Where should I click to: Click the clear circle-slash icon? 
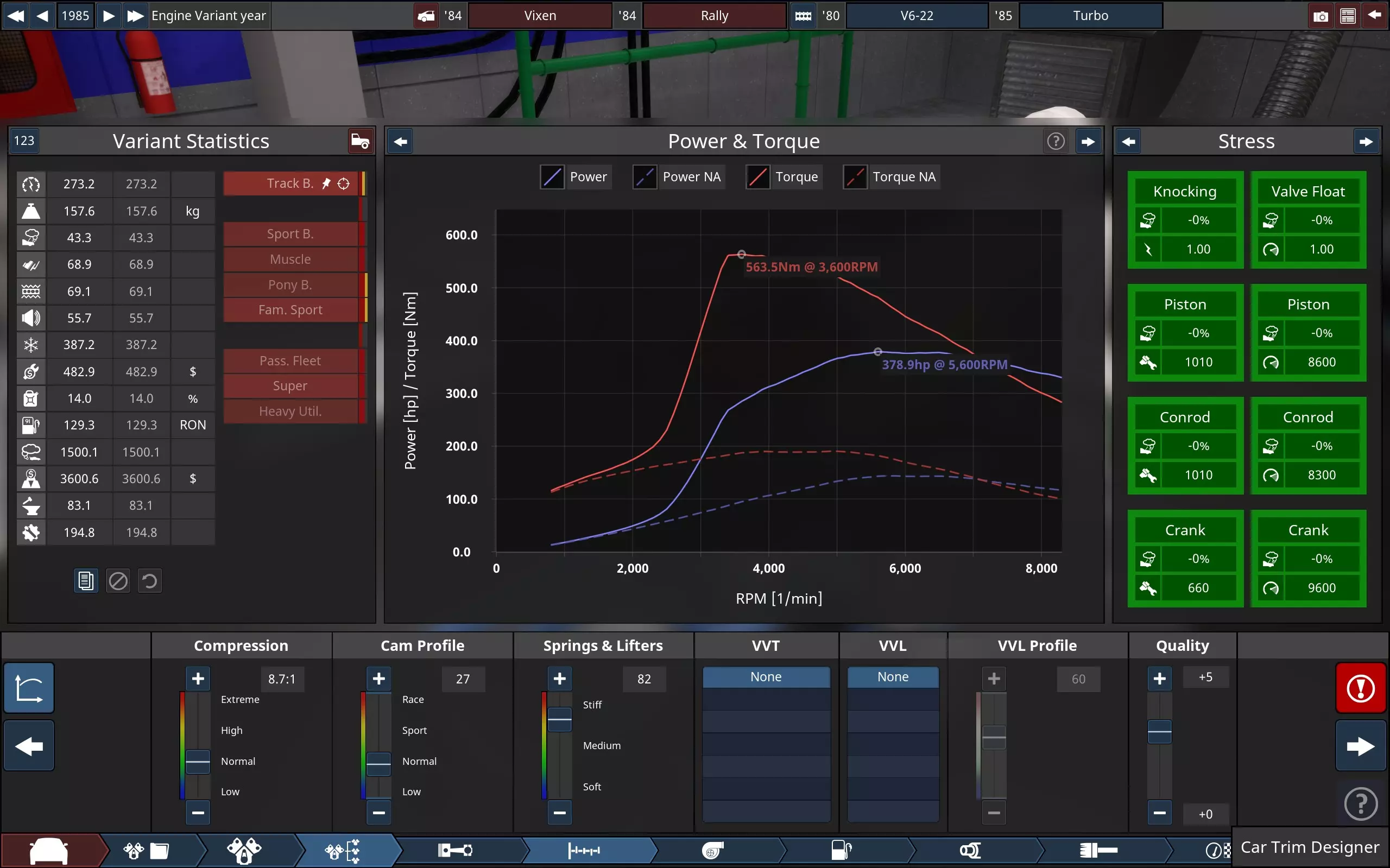tap(118, 581)
